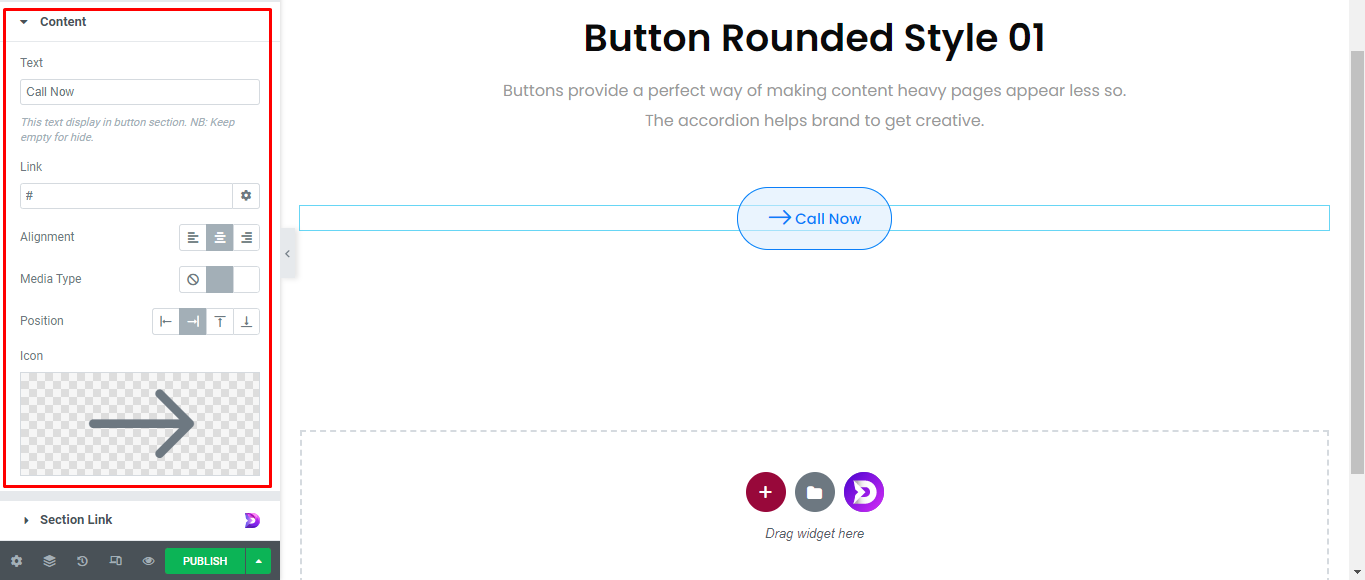
Task: Switch to Responsive Mode
Action: click(x=115, y=561)
